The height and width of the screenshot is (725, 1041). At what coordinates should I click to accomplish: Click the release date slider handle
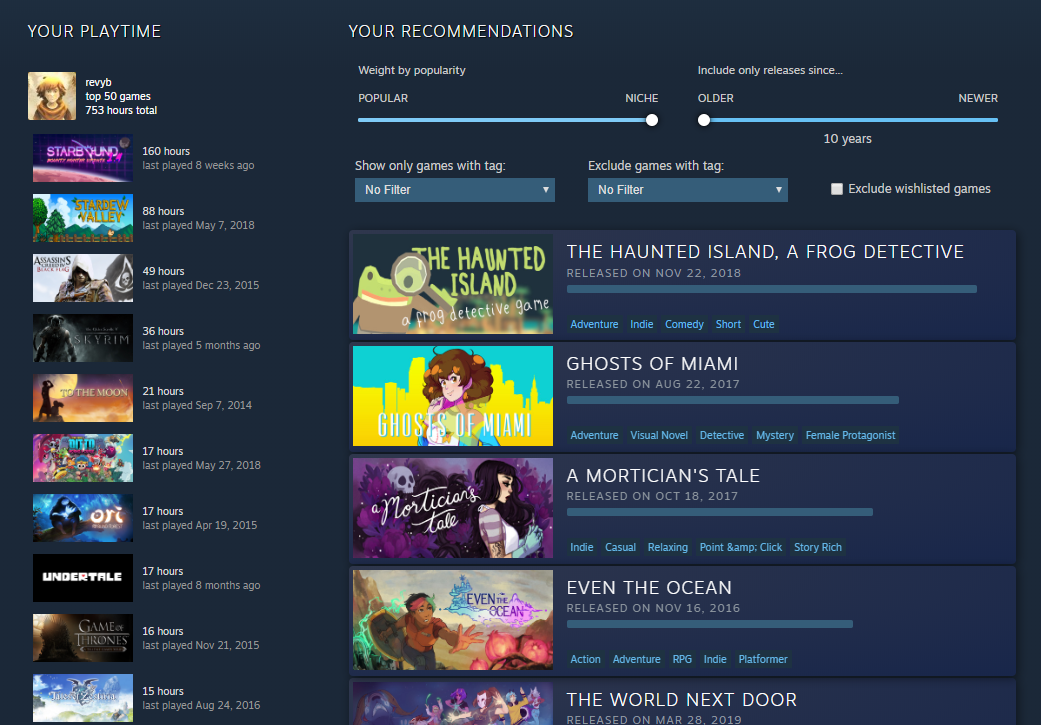click(x=704, y=120)
